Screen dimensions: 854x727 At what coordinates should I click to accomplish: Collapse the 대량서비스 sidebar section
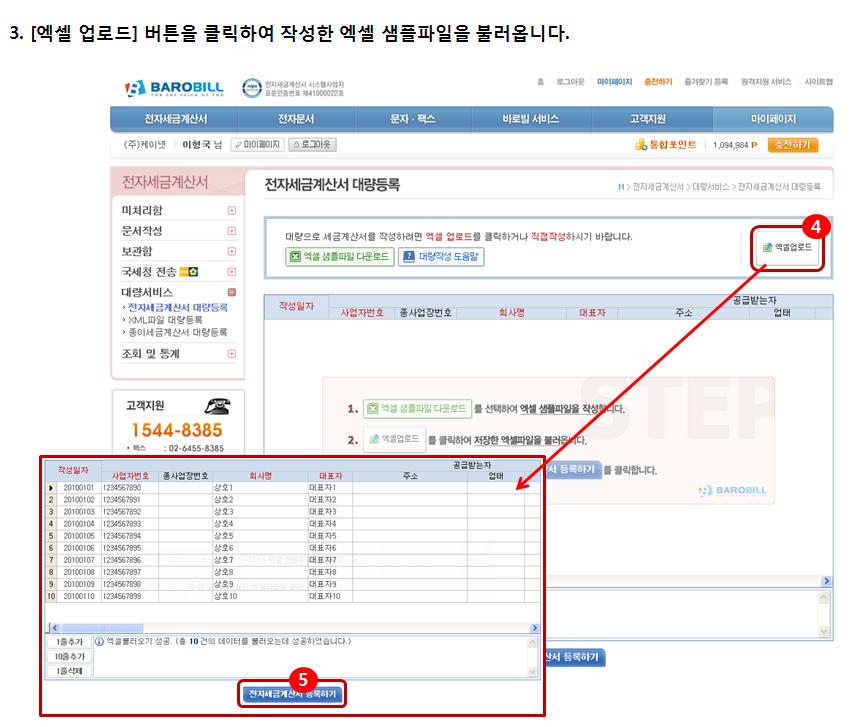[232, 292]
